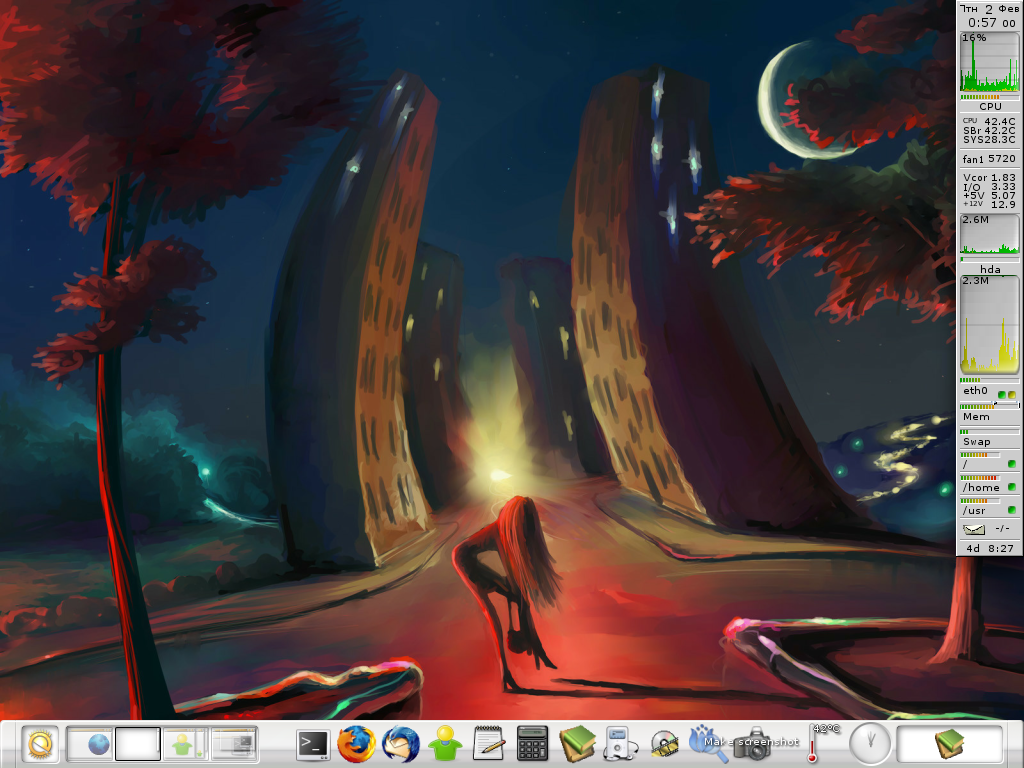This screenshot has width=1024, height=768.
Task: Open the CD film video player icon
Action: (664, 745)
